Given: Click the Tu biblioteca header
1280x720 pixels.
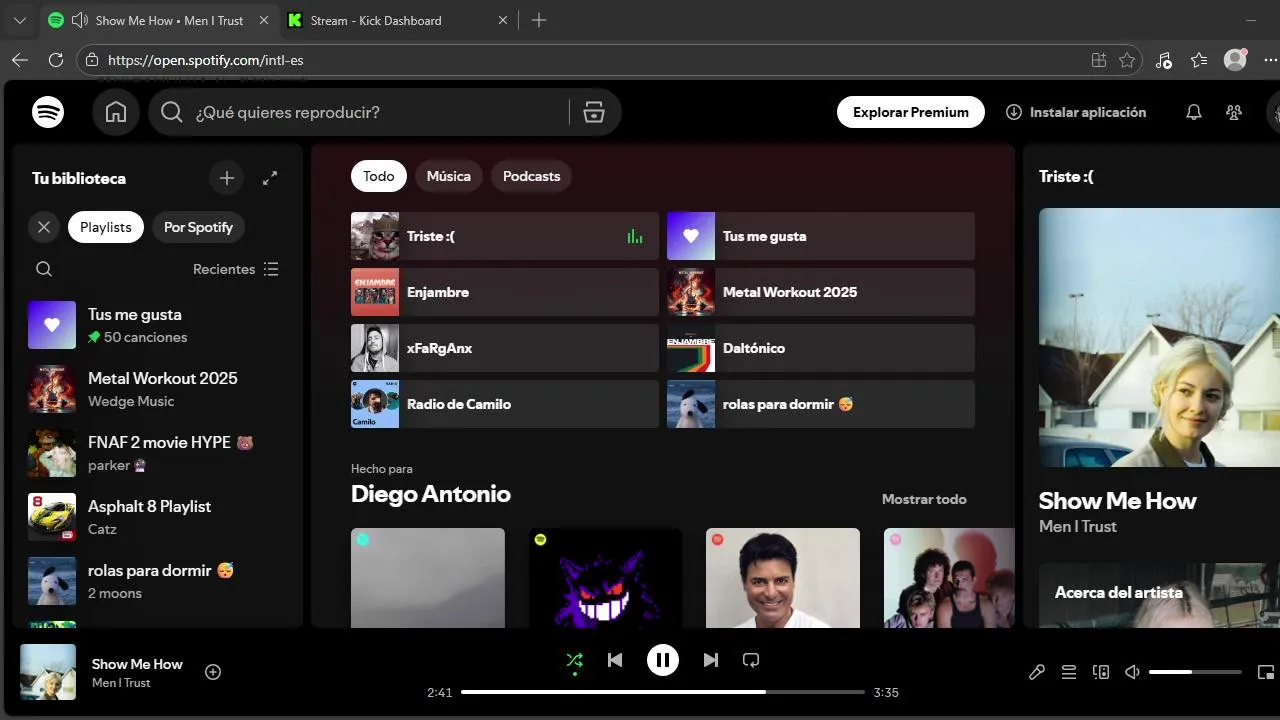Looking at the screenshot, I should 79,178.
